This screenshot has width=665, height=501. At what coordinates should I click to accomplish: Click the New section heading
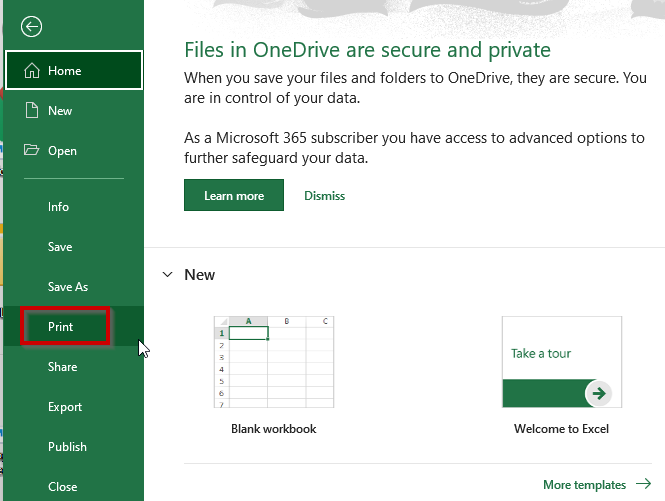(199, 275)
